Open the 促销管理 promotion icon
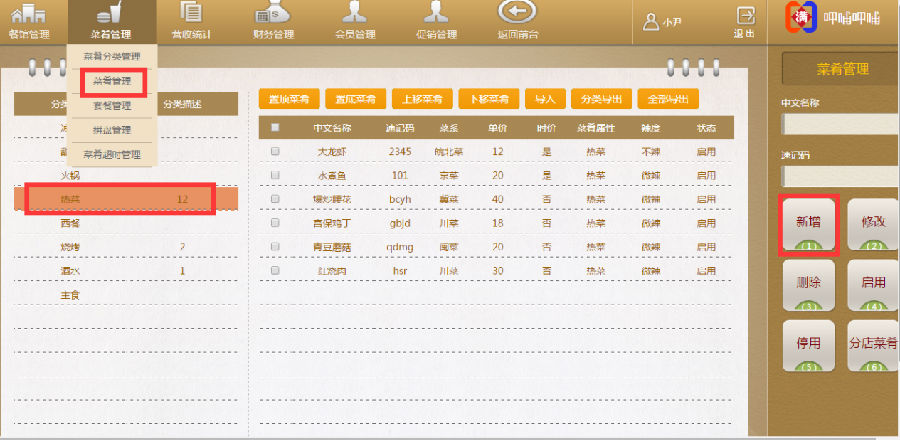Viewport: 900px width, 440px height. pos(435,14)
